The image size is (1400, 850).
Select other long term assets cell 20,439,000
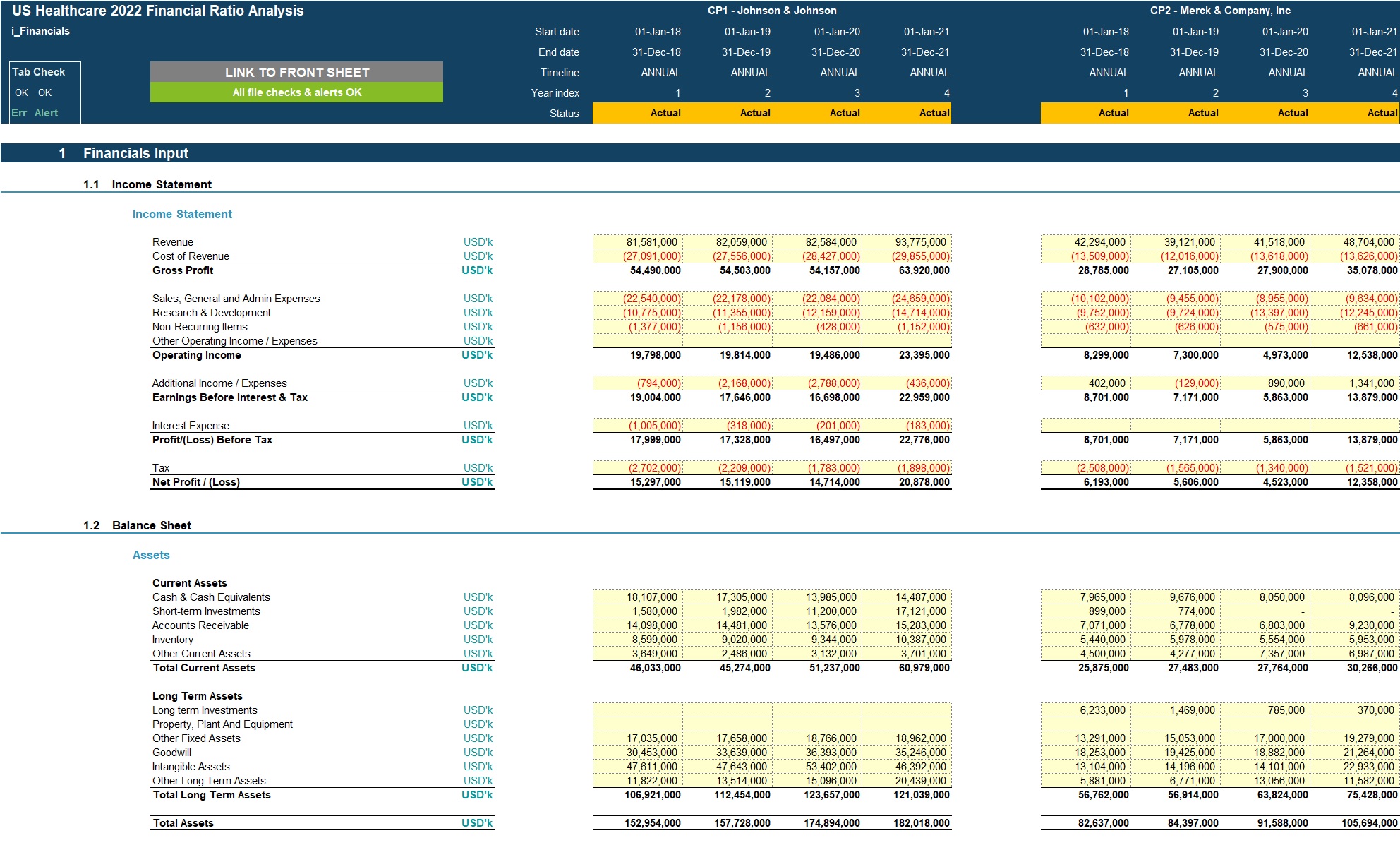pos(907,781)
